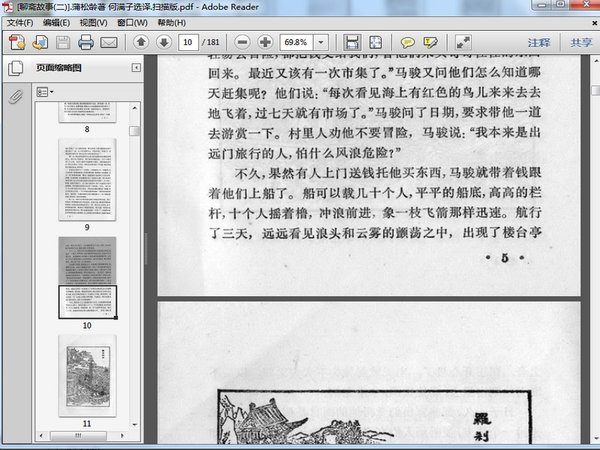Open the 共享 pane
This screenshot has height=450, width=600.
click(x=580, y=42)
